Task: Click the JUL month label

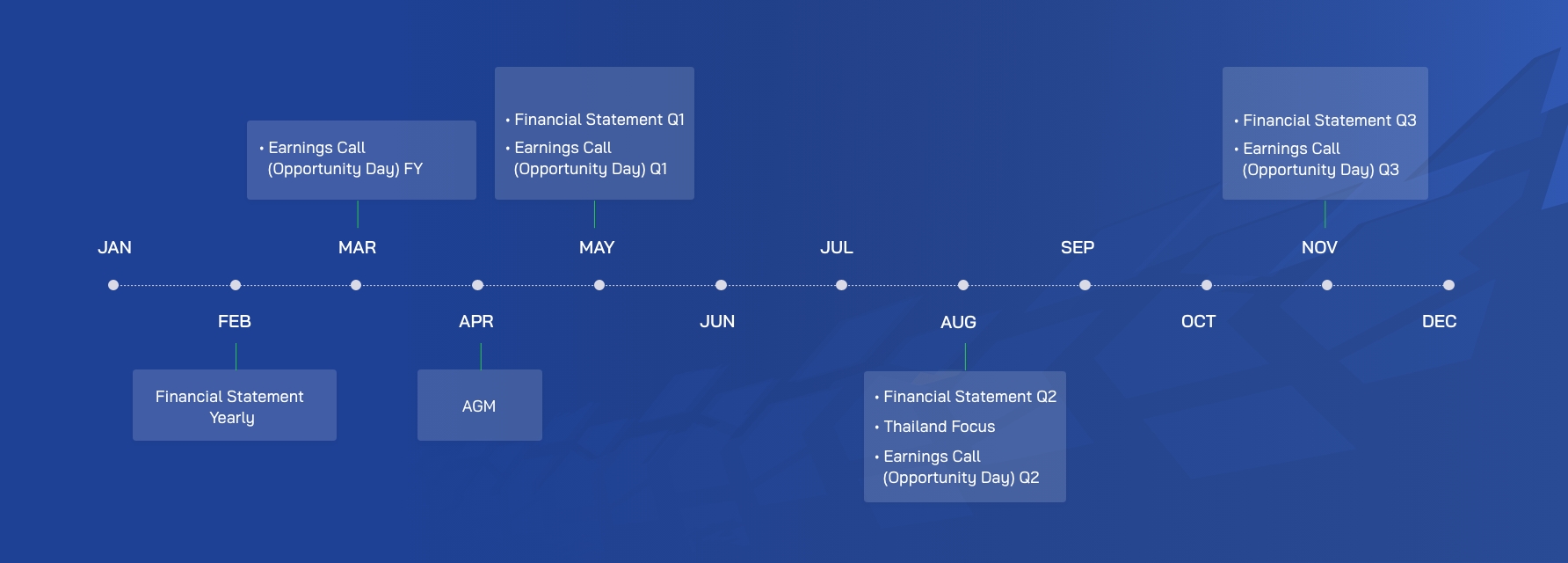Action: (x=837, y=248)
